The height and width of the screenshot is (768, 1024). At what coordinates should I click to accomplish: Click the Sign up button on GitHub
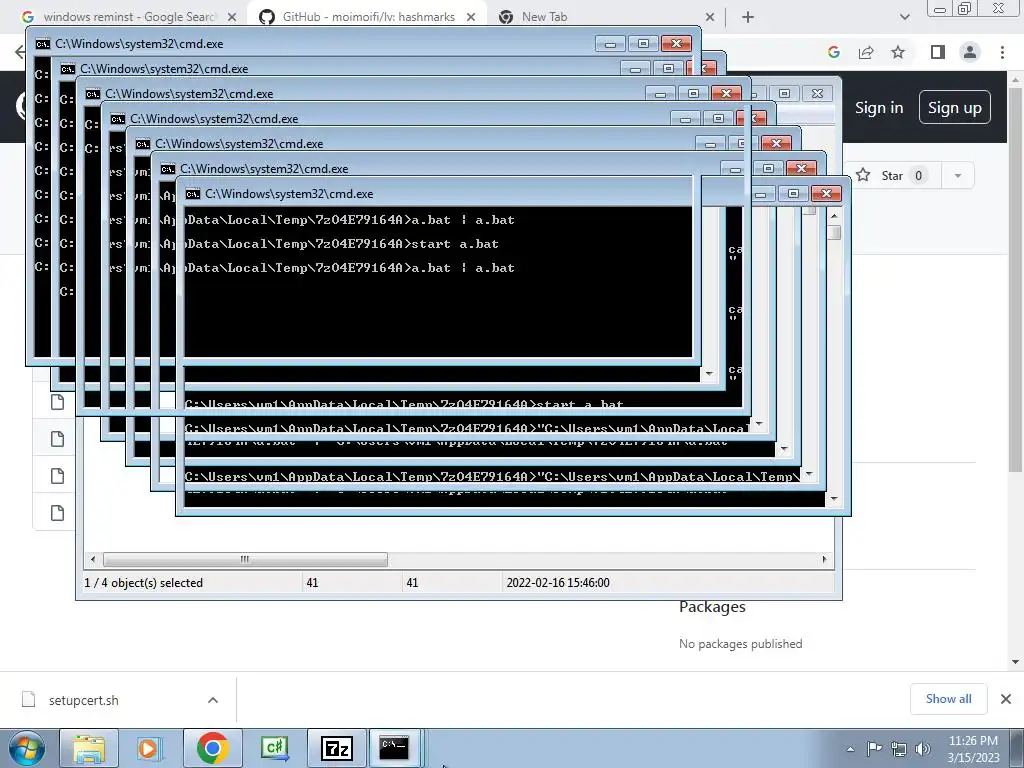click(955, 107)
